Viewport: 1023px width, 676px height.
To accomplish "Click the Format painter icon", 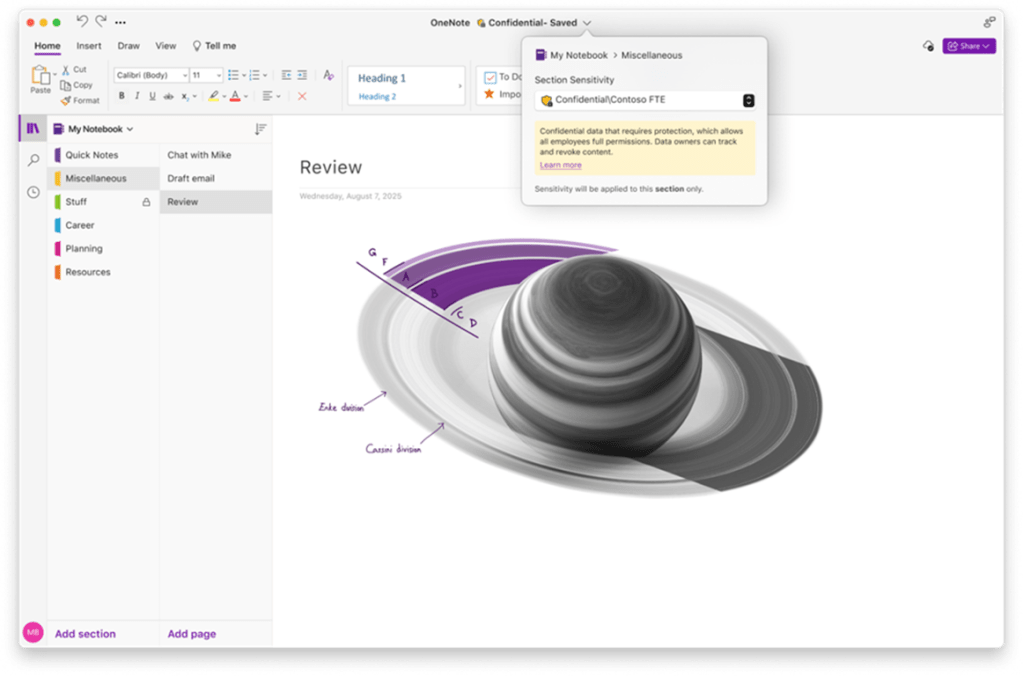I will pyautogui.click(x=66, y=100).
